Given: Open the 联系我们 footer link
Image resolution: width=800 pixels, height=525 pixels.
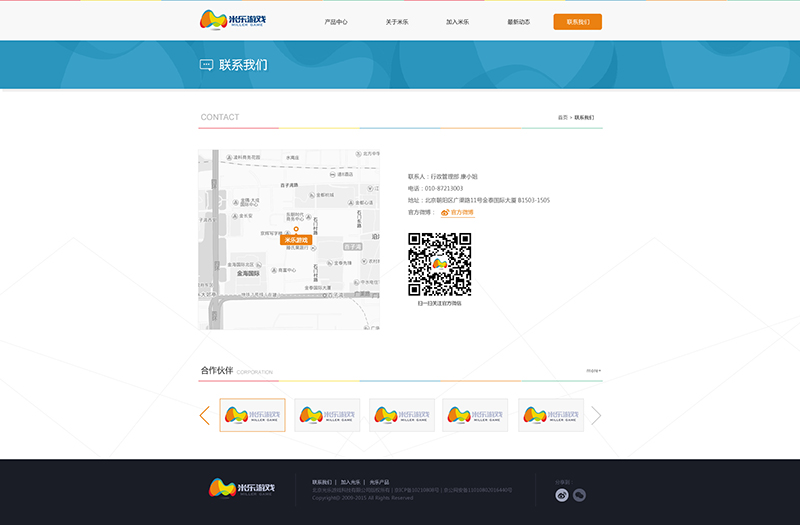Looking at the screenshot, I should tap(322, 482).
